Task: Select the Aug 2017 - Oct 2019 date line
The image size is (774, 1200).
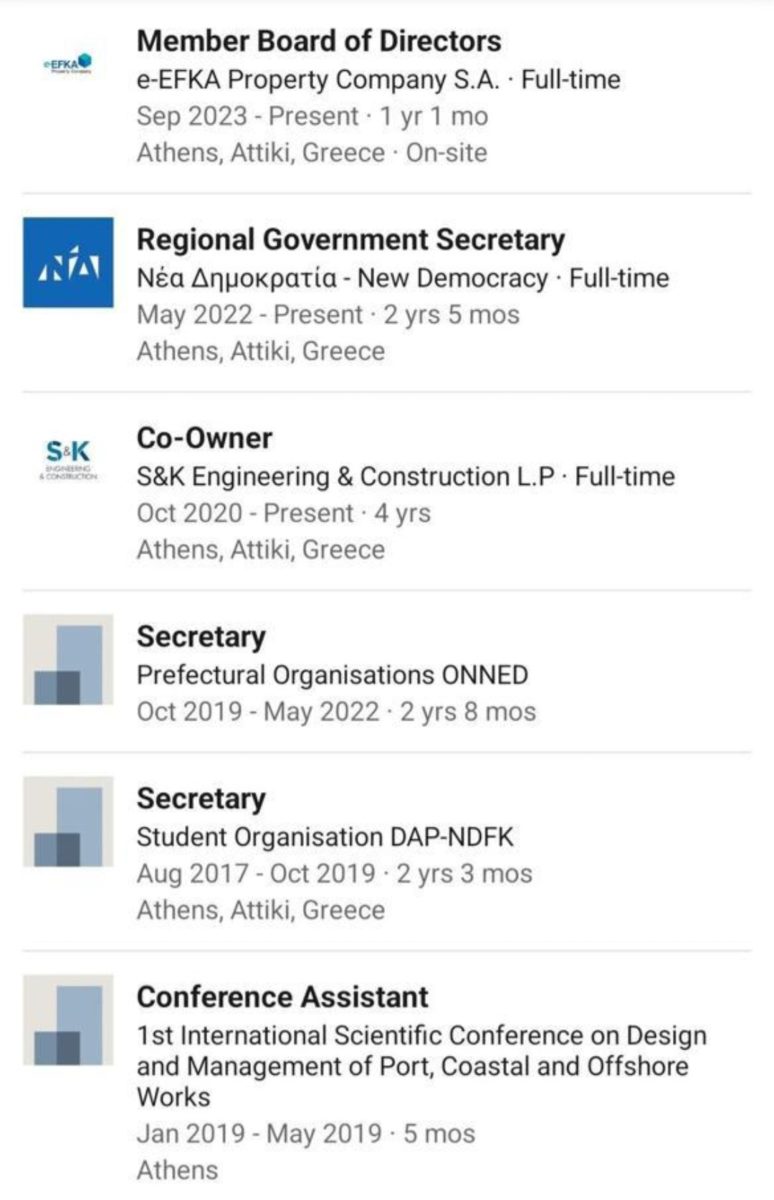Action: coord(334,874)
